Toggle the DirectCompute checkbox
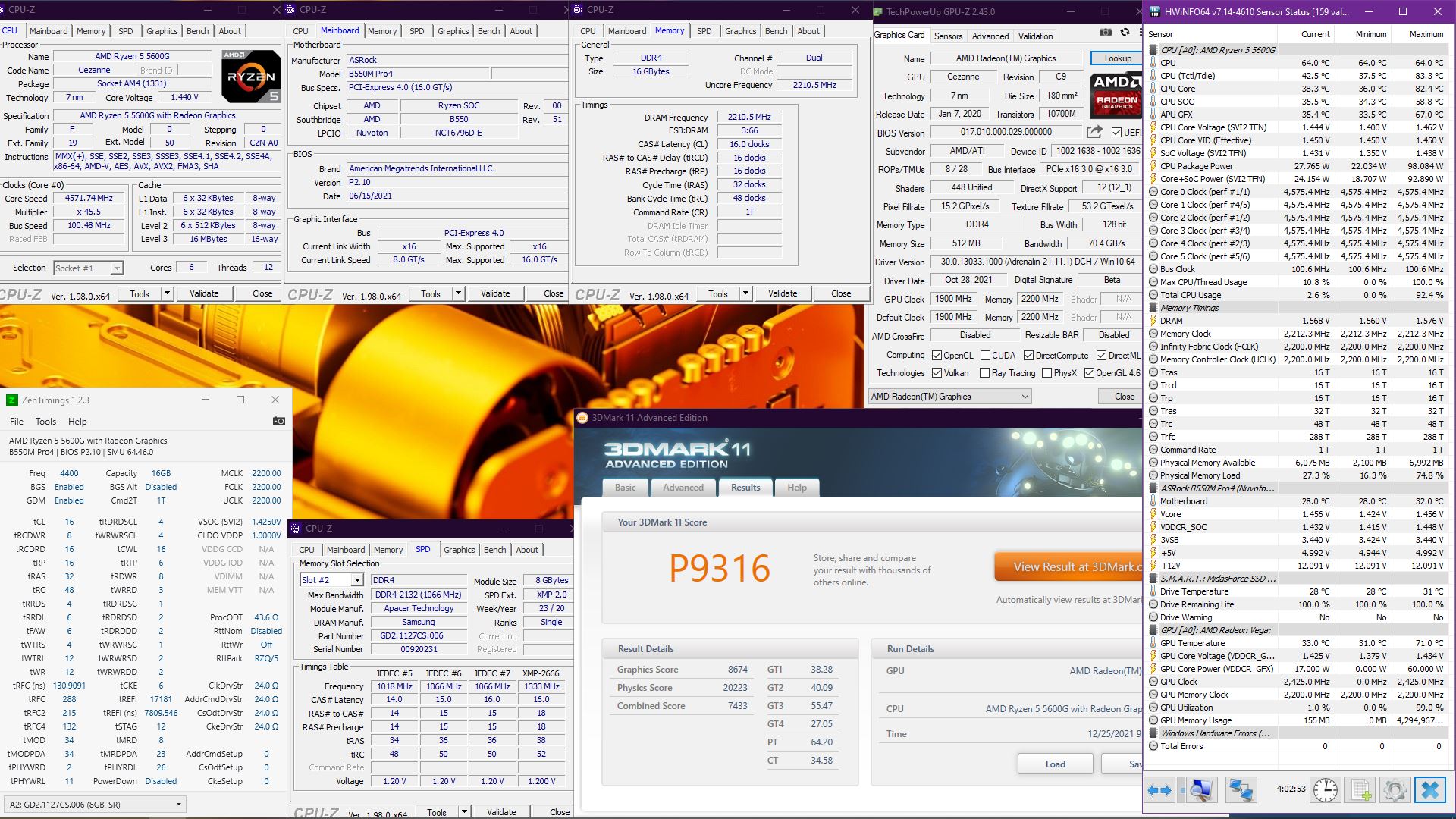 point(1028,355)
